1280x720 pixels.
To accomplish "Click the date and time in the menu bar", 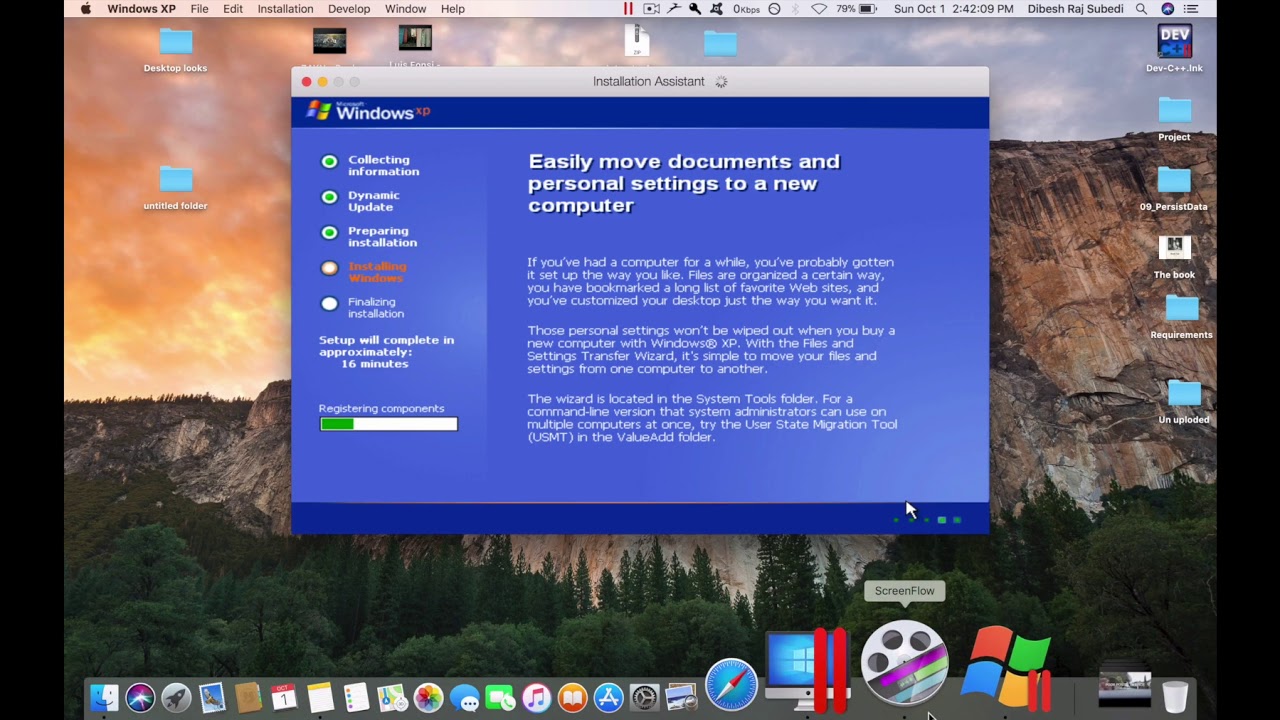I will pyautogui.click(x=953, y=9).
